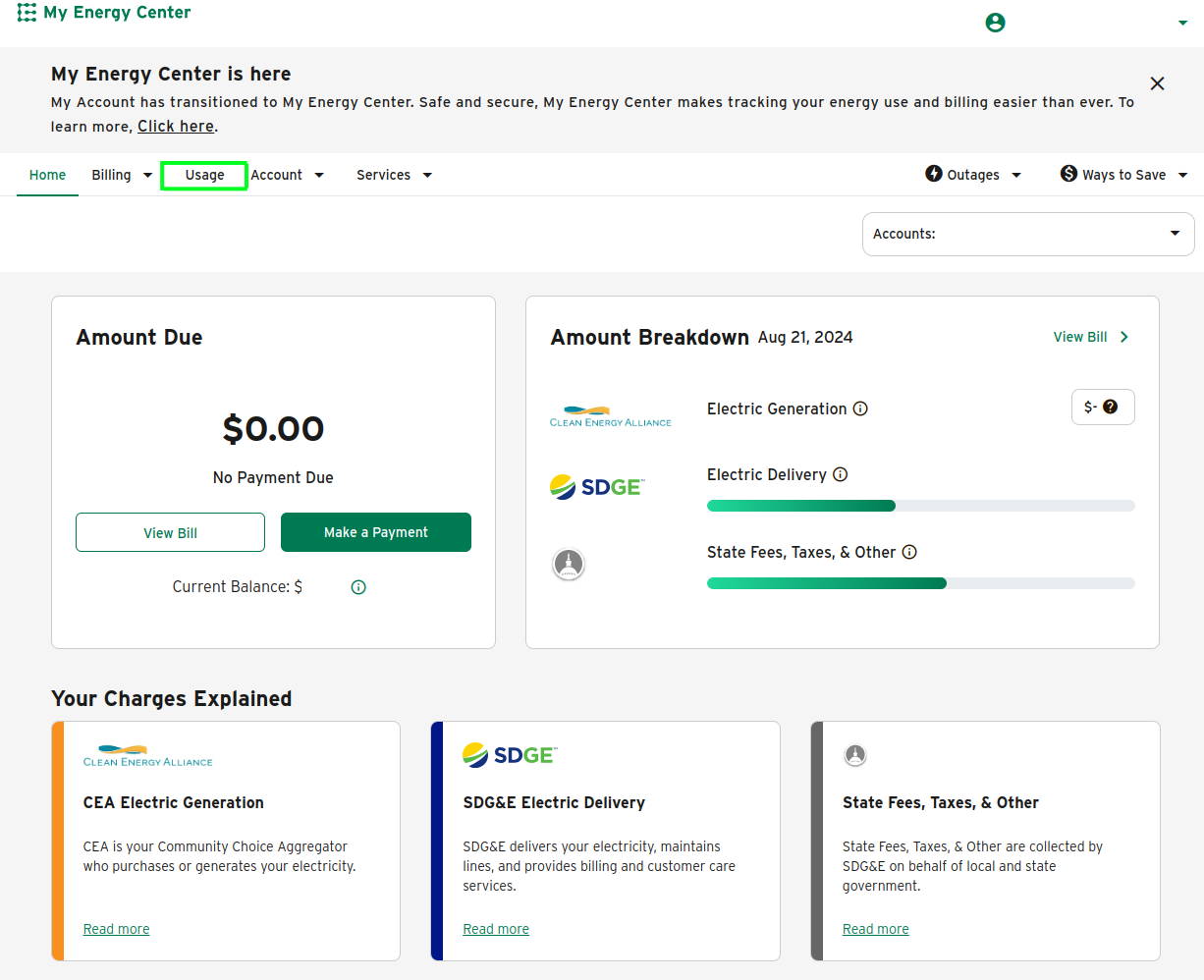Click the Outages lightning bolt icon
Image resolution: width=1204 pixels, height=980 pixels.
tap(934, 174)
